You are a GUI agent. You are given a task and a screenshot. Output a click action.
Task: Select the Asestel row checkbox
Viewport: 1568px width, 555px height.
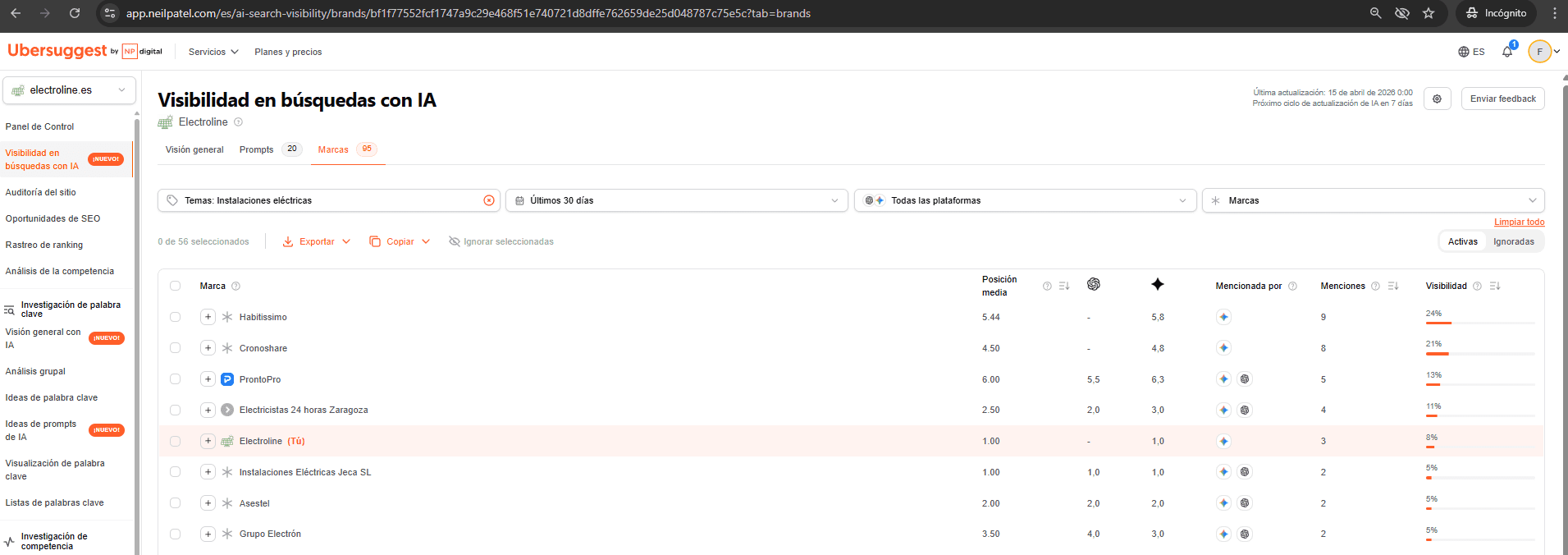click(175, 503)
